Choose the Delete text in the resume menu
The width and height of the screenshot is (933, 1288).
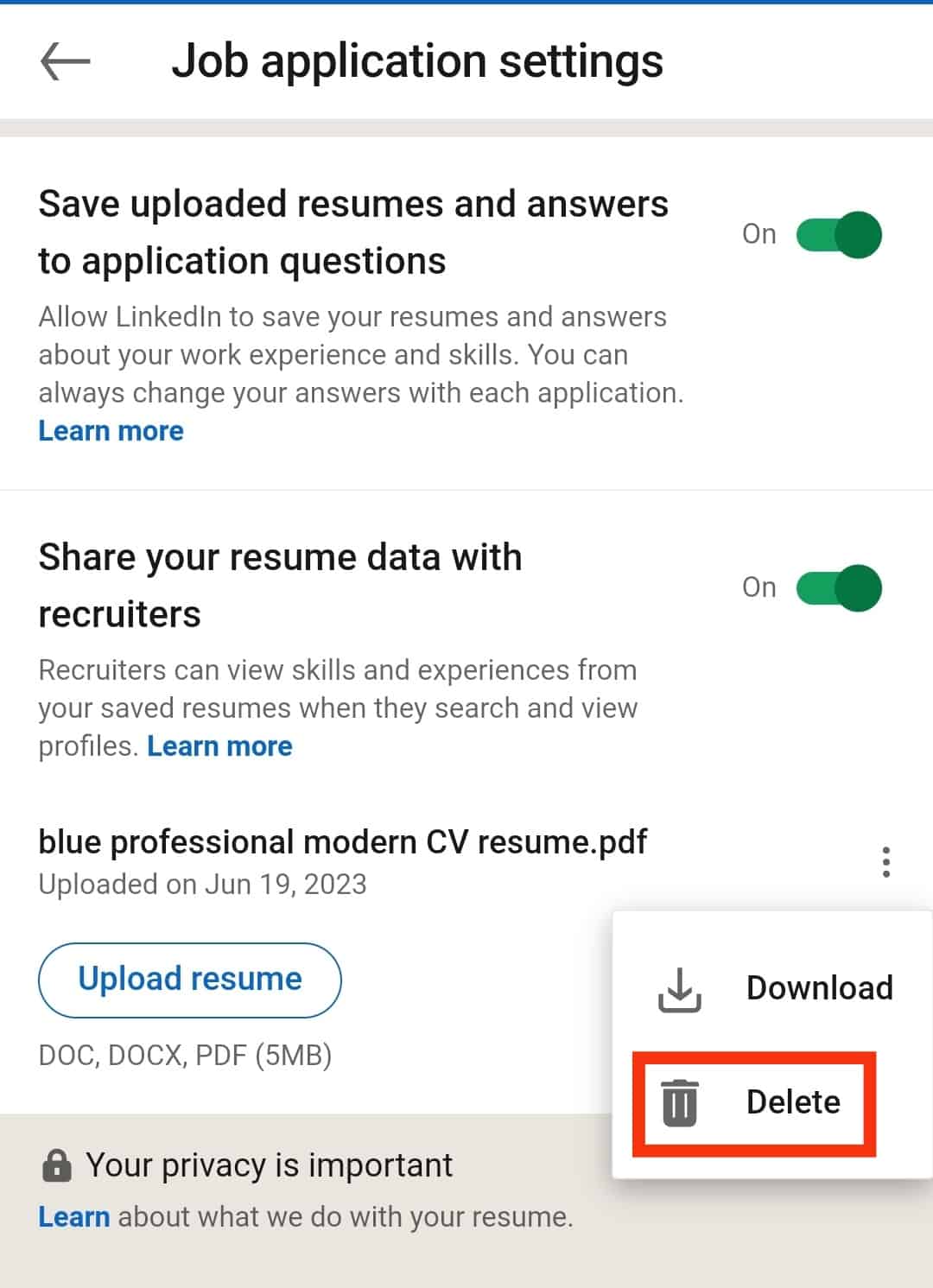click(x=793, y=1101)
